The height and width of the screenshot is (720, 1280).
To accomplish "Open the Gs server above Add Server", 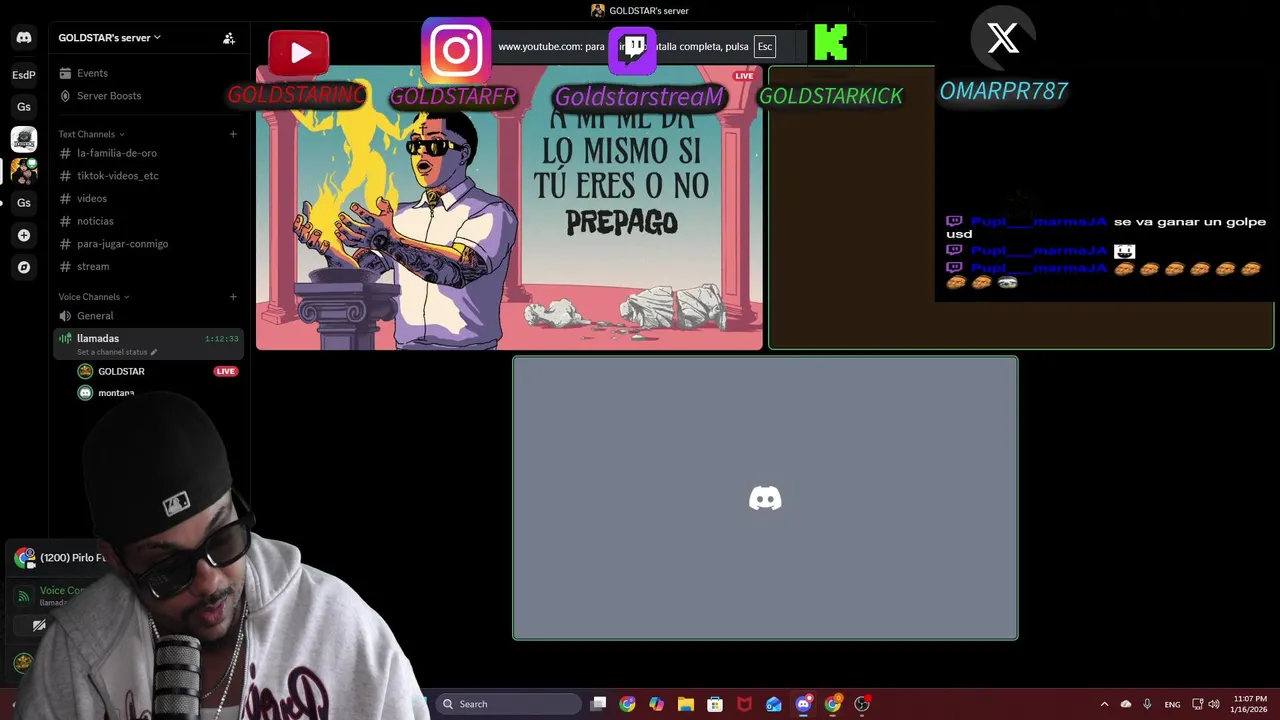I will coord(24,203).
